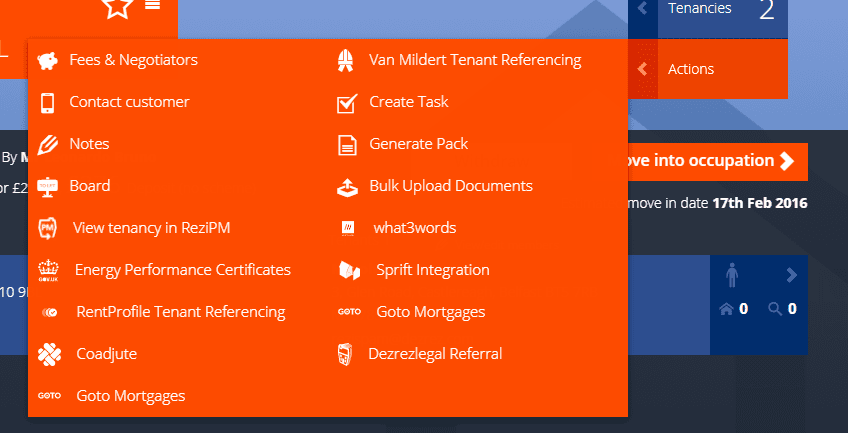Click the GOTO logo in the left column

pyautogui.click(x=49, y=396)
